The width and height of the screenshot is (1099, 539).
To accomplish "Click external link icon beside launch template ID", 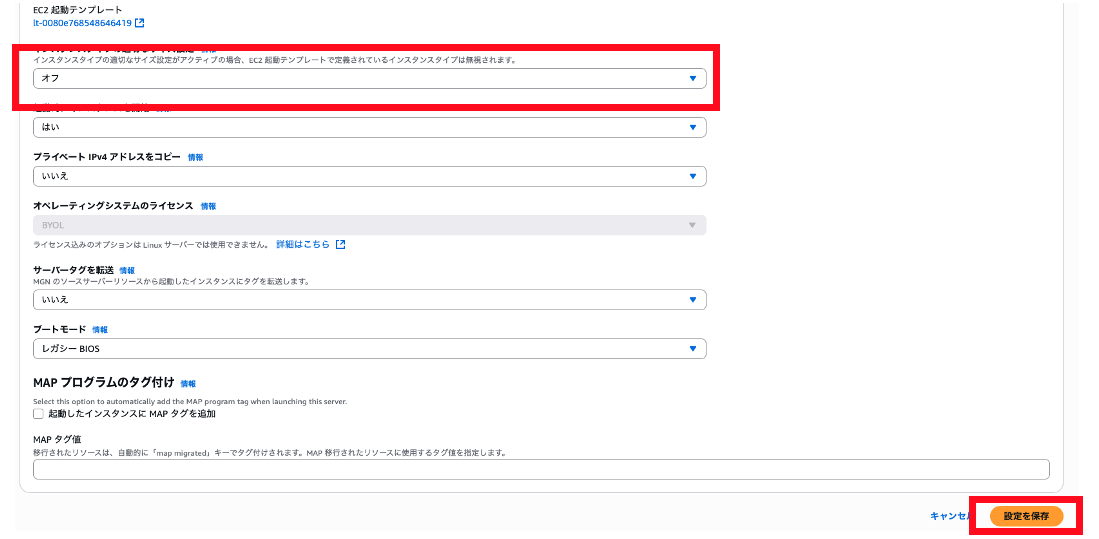I will [x=139, y=23].
